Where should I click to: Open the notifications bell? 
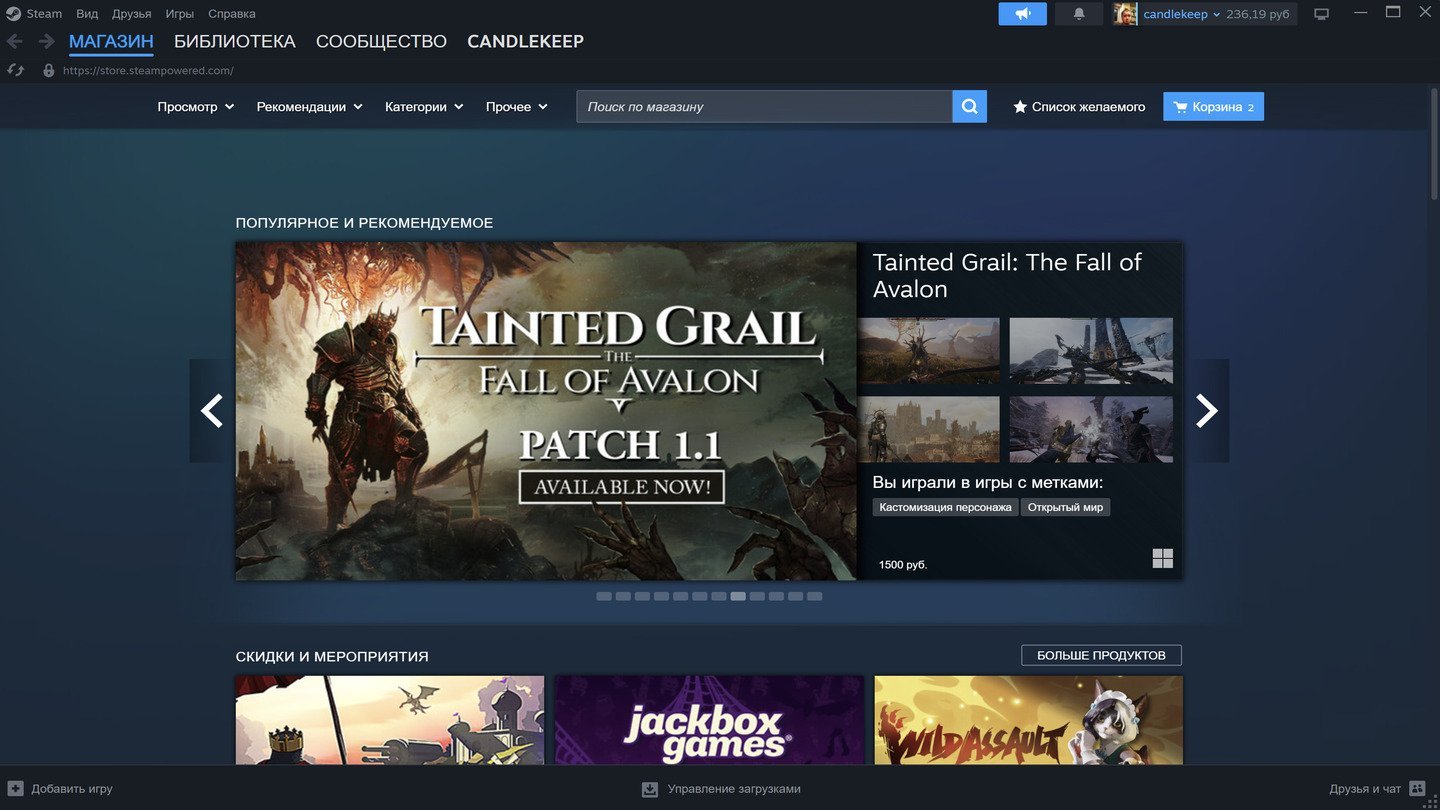click(1079, 14)
